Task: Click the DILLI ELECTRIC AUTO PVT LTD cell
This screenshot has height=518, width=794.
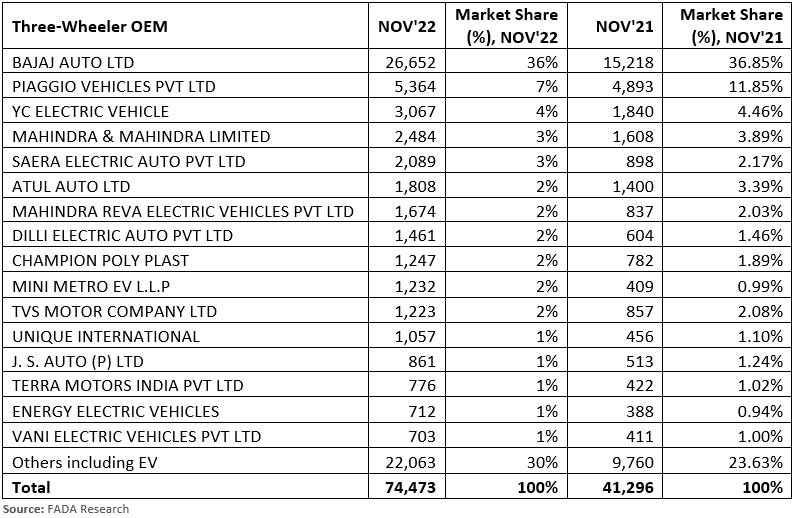Action: point(122,236)
